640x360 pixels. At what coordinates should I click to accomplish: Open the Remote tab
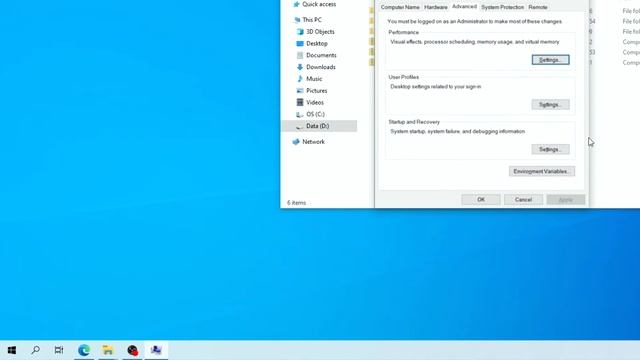[x=538, y=7]
